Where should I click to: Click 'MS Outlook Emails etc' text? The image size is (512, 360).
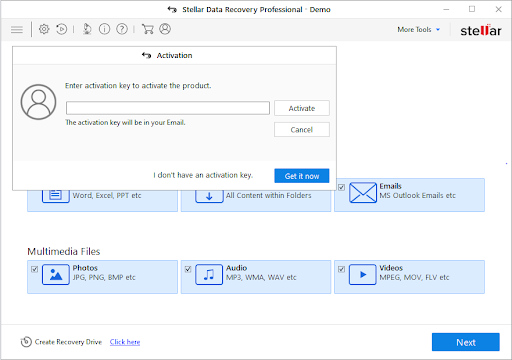[x=418, y=196]
